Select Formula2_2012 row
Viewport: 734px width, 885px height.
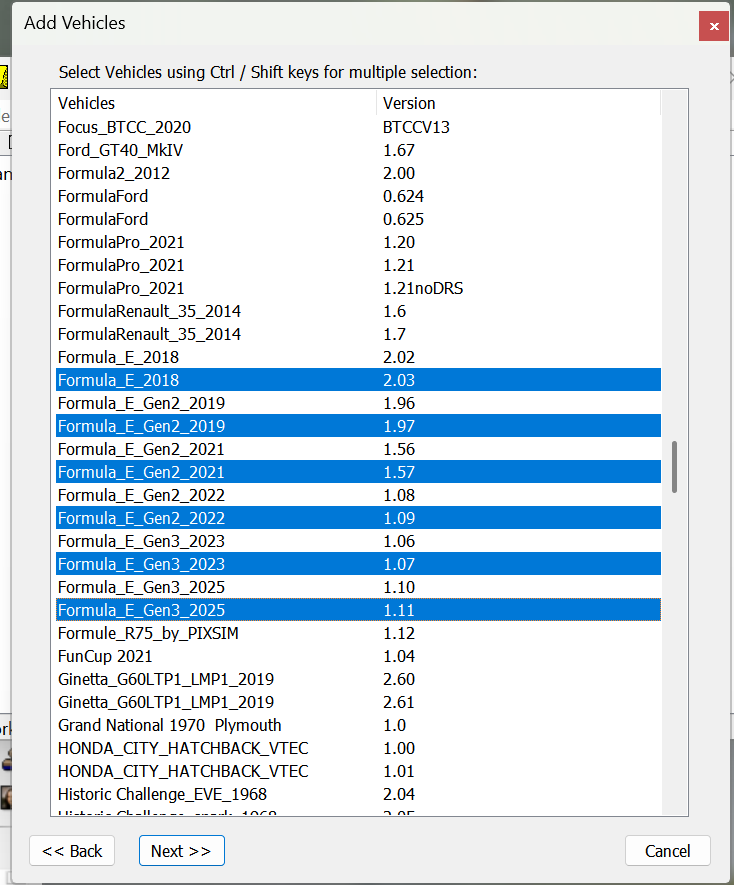coord(359,173)
